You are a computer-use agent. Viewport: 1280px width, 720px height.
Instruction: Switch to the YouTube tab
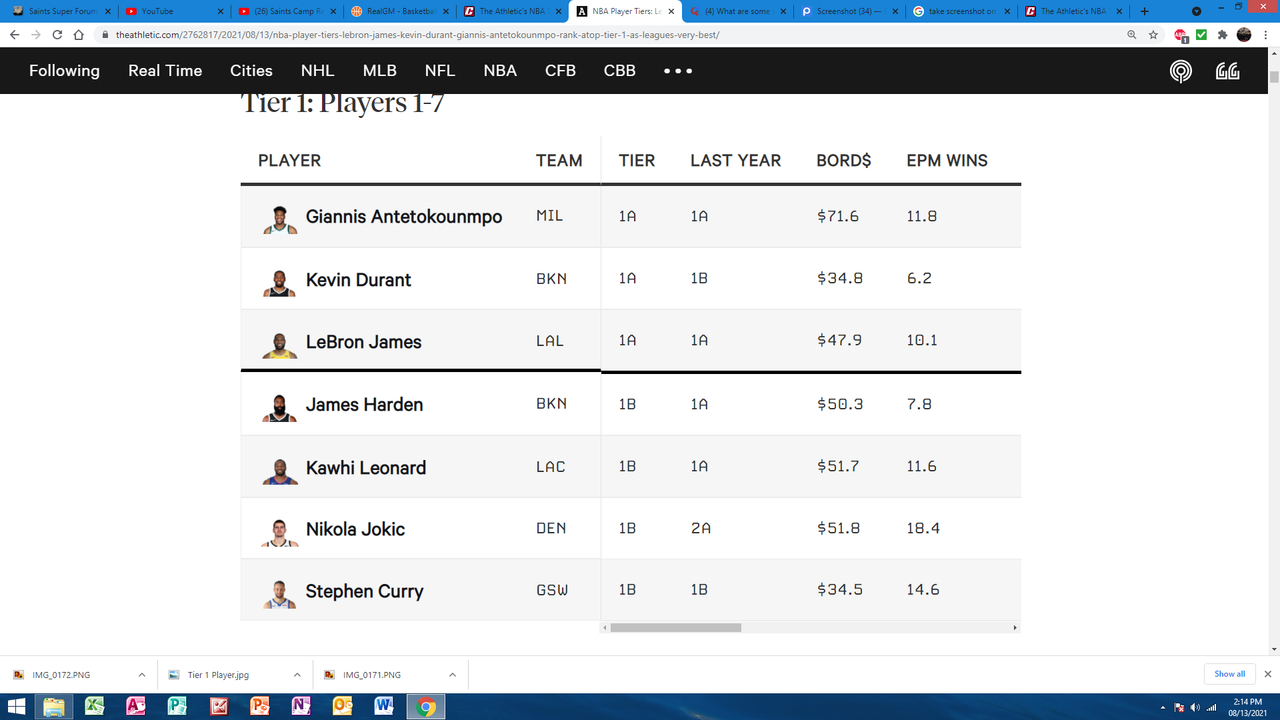(174, 11)
